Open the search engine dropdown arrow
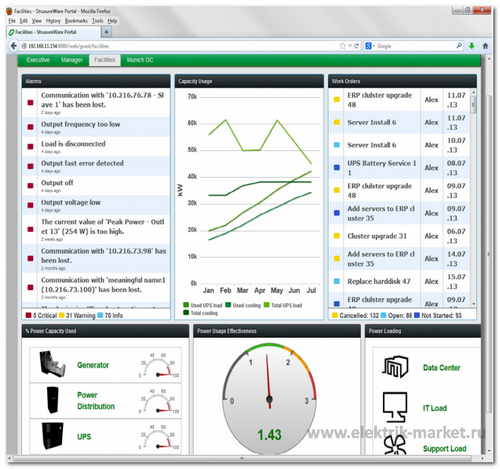 point(374,46)
